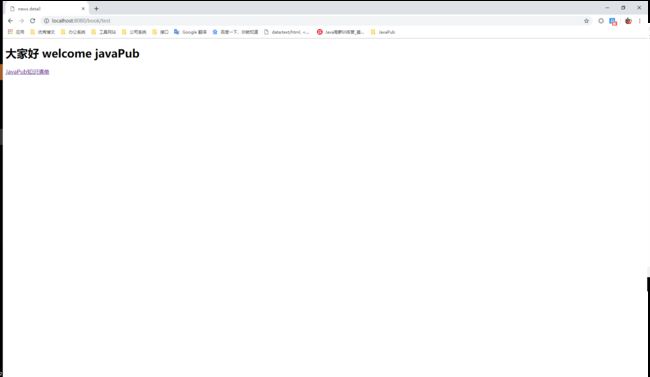Click the red profile avatar icon
This screenshot has width=650, height=377.
coord(628,21)
